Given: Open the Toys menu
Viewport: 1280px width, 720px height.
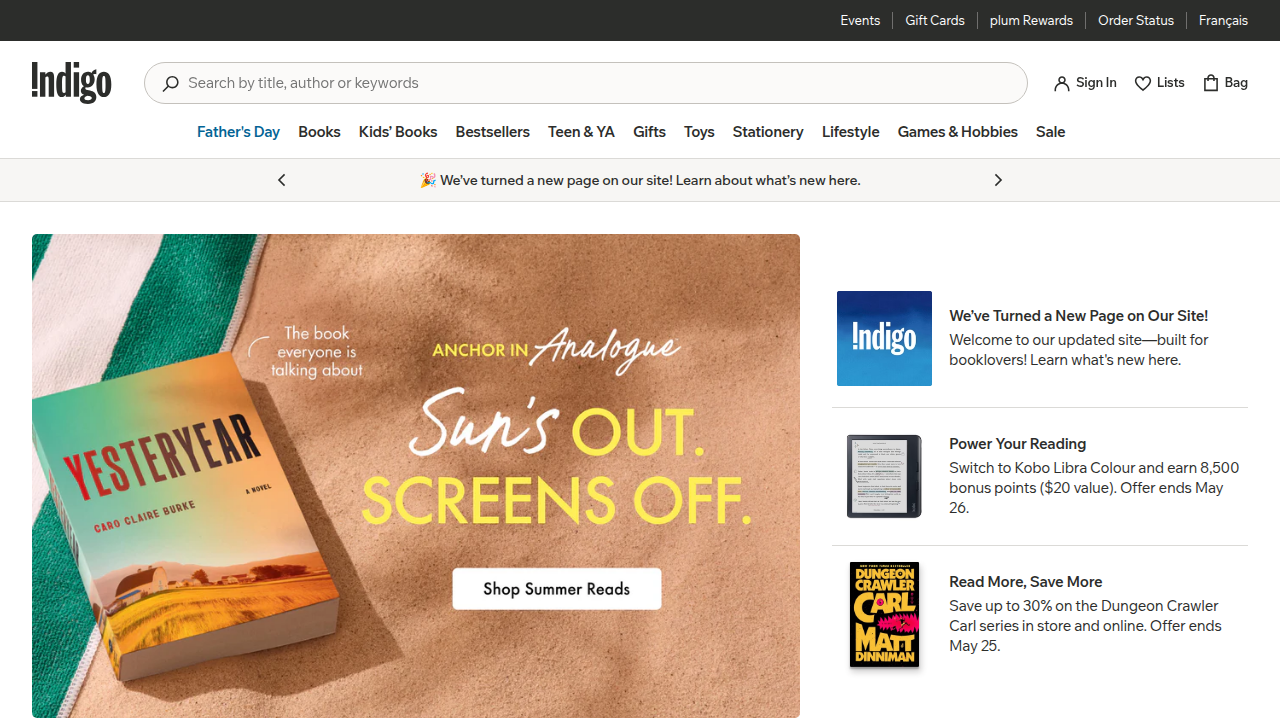Looking at the screenshot, I should click(x=699, y=132).
